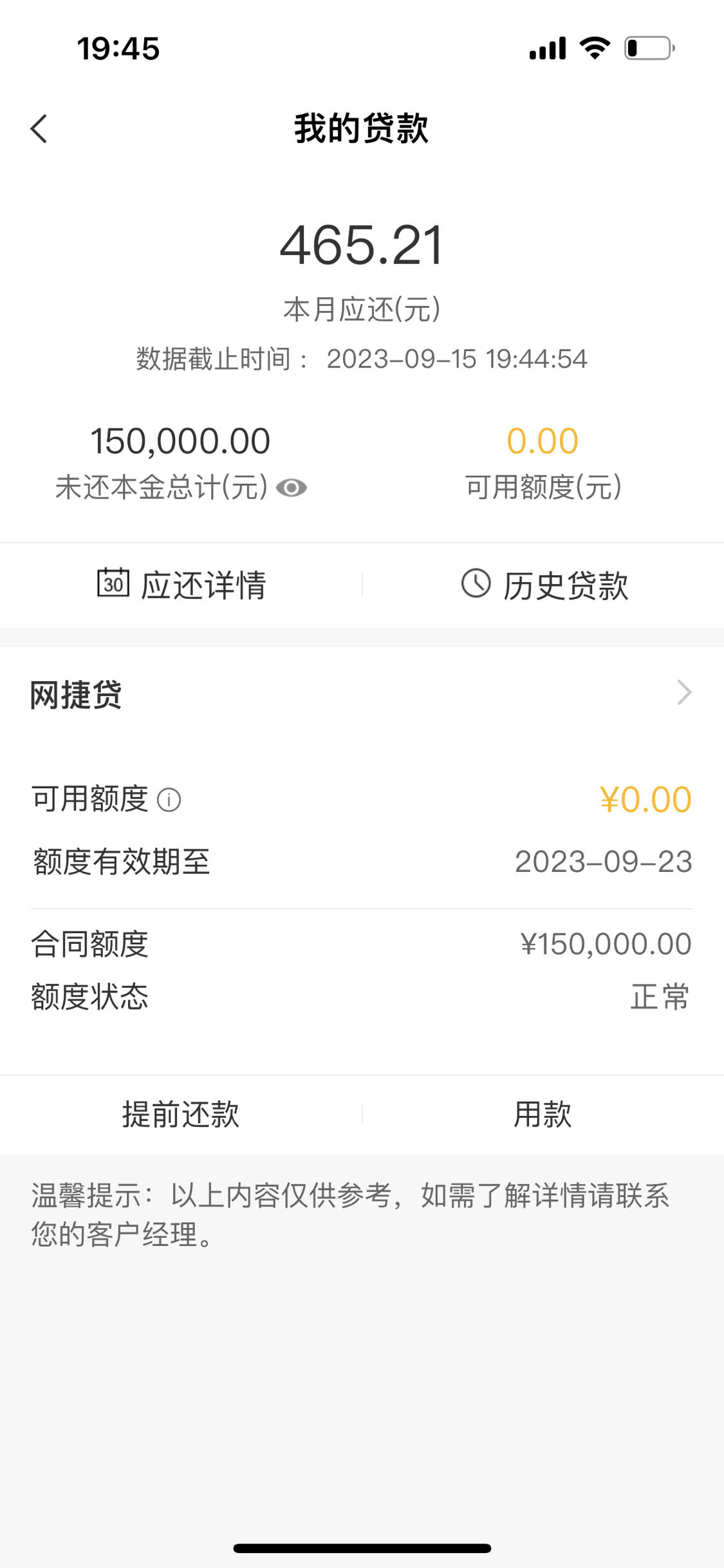Screen dimensions: 724x1568
Task: Tap the battery status icon
Action: click(649, 48)
